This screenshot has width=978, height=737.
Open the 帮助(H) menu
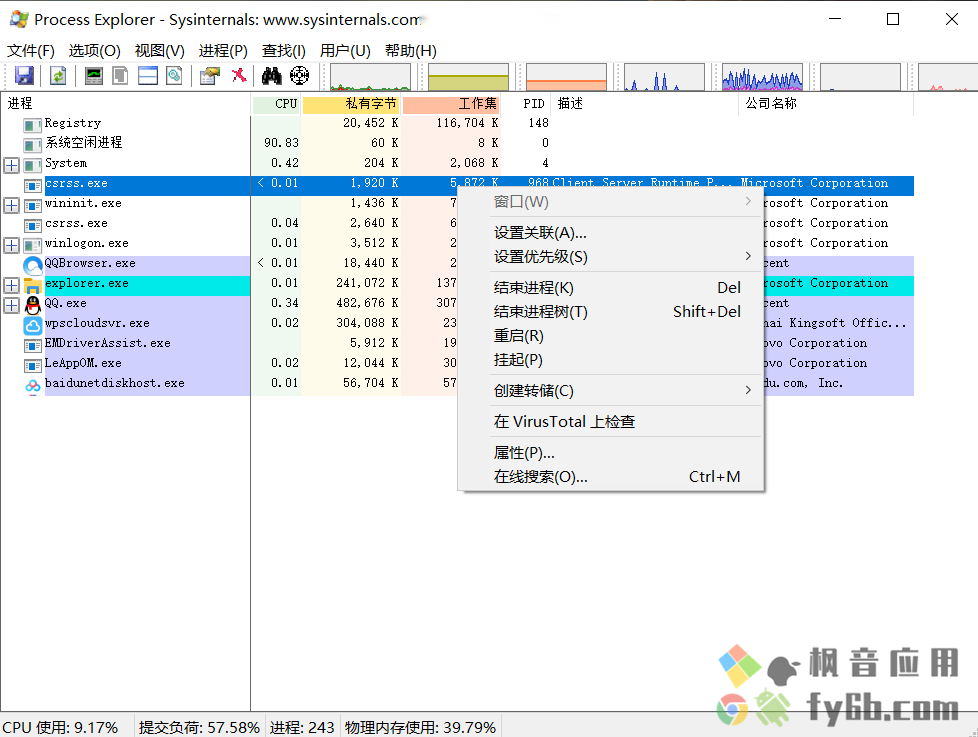click(x=410, y=51)
